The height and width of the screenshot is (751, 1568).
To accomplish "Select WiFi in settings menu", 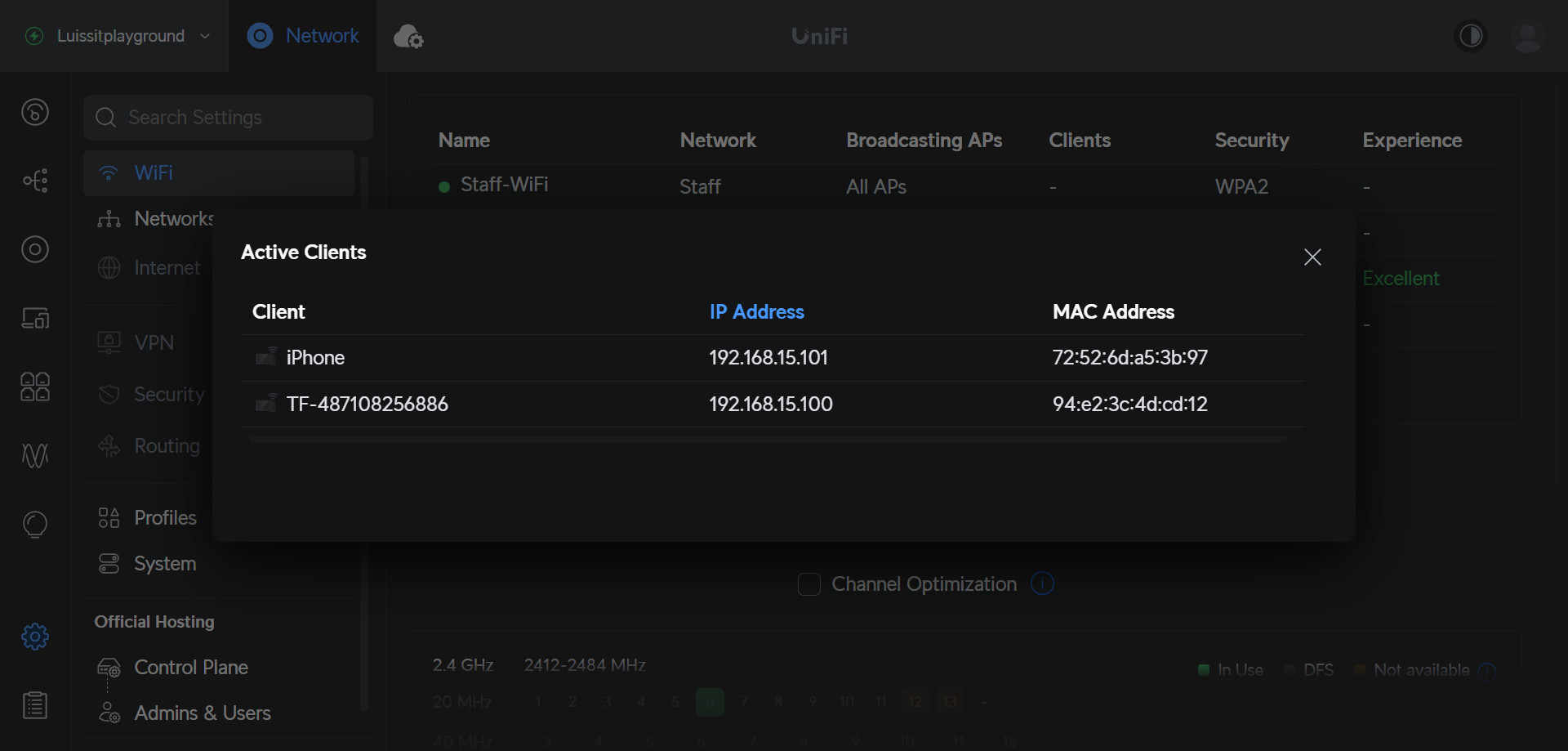I will 219,173.
